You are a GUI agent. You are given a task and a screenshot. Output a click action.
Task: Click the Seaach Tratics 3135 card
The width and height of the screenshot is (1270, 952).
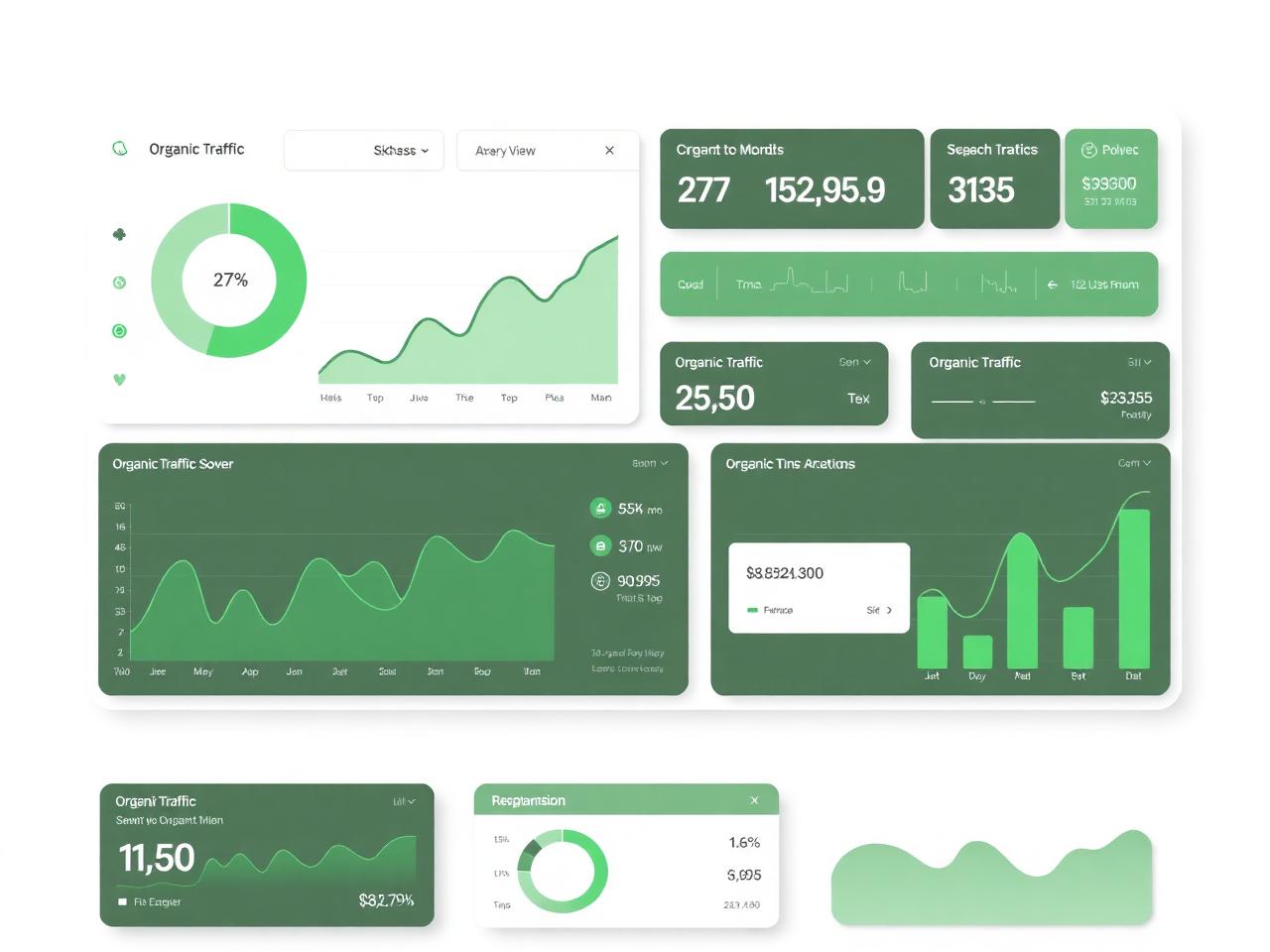coord(995,178)
